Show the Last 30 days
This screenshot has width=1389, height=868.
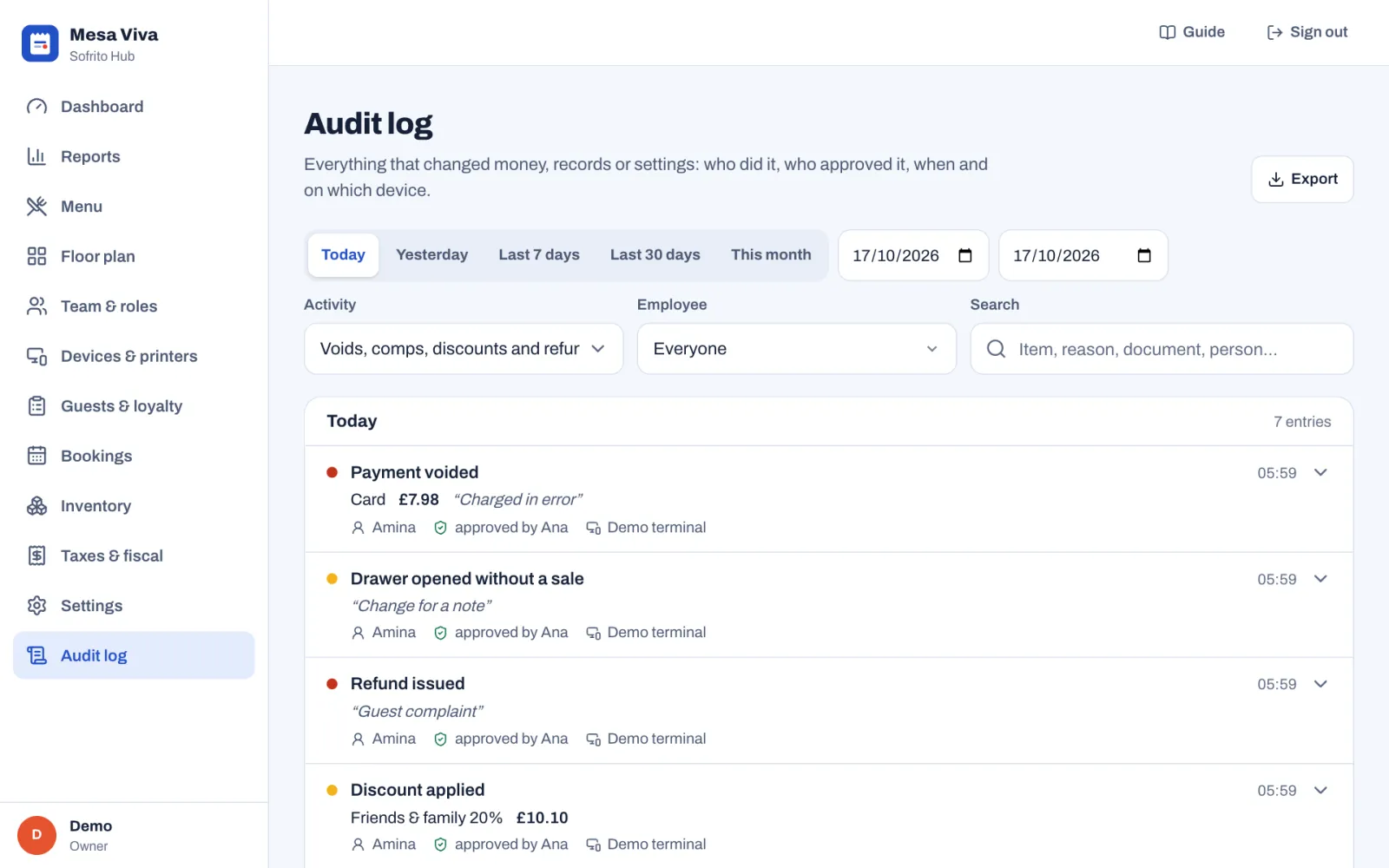coord(655,254)
